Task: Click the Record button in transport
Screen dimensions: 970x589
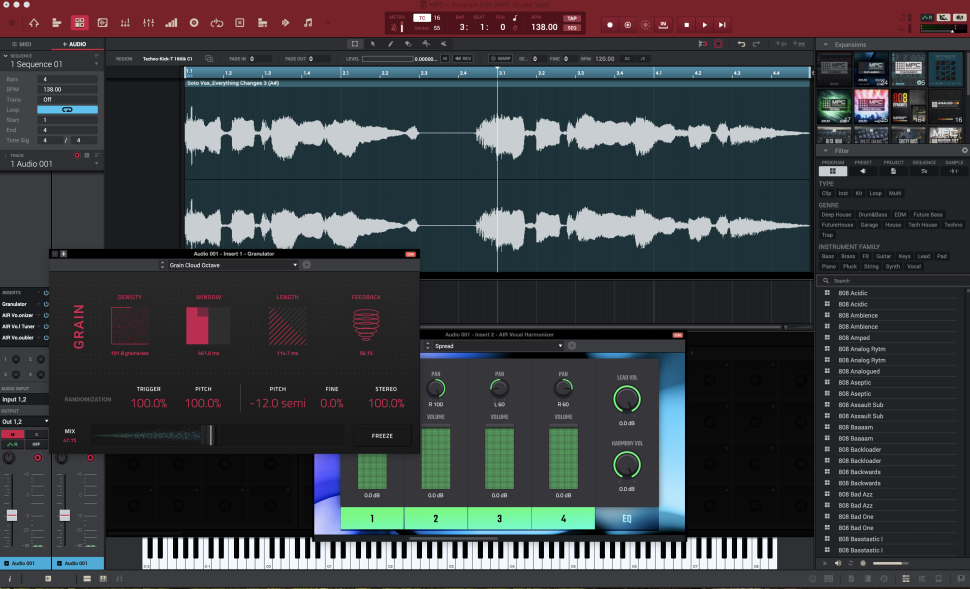Action: point(610,24)
